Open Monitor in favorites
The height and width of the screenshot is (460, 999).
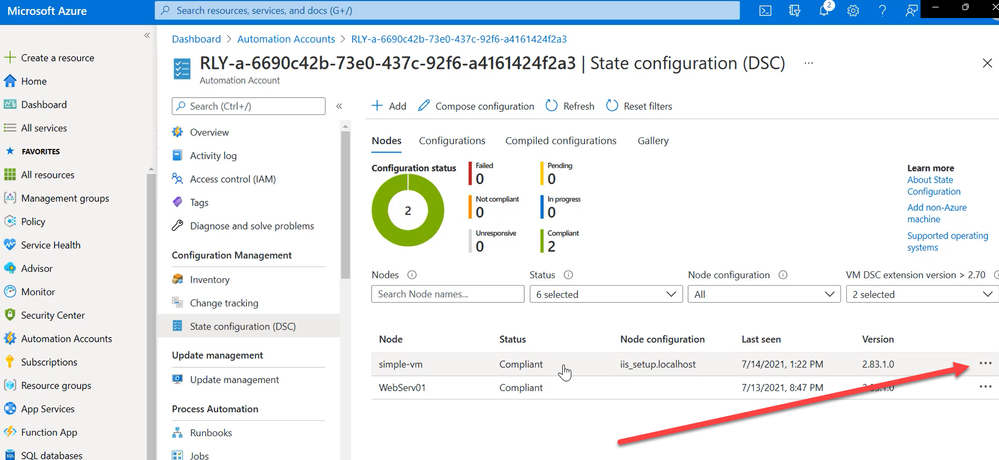[x=38, y=292]
